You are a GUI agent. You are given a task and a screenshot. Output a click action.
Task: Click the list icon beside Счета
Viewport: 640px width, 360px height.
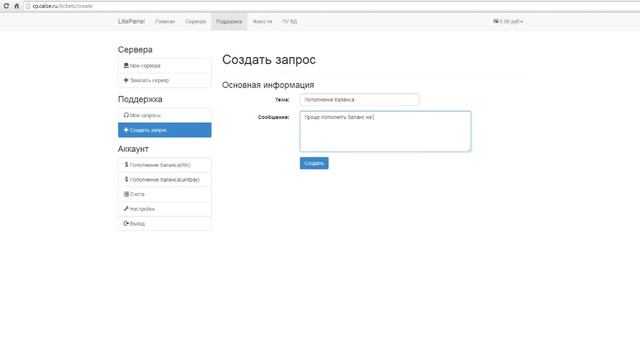(126, 194)
